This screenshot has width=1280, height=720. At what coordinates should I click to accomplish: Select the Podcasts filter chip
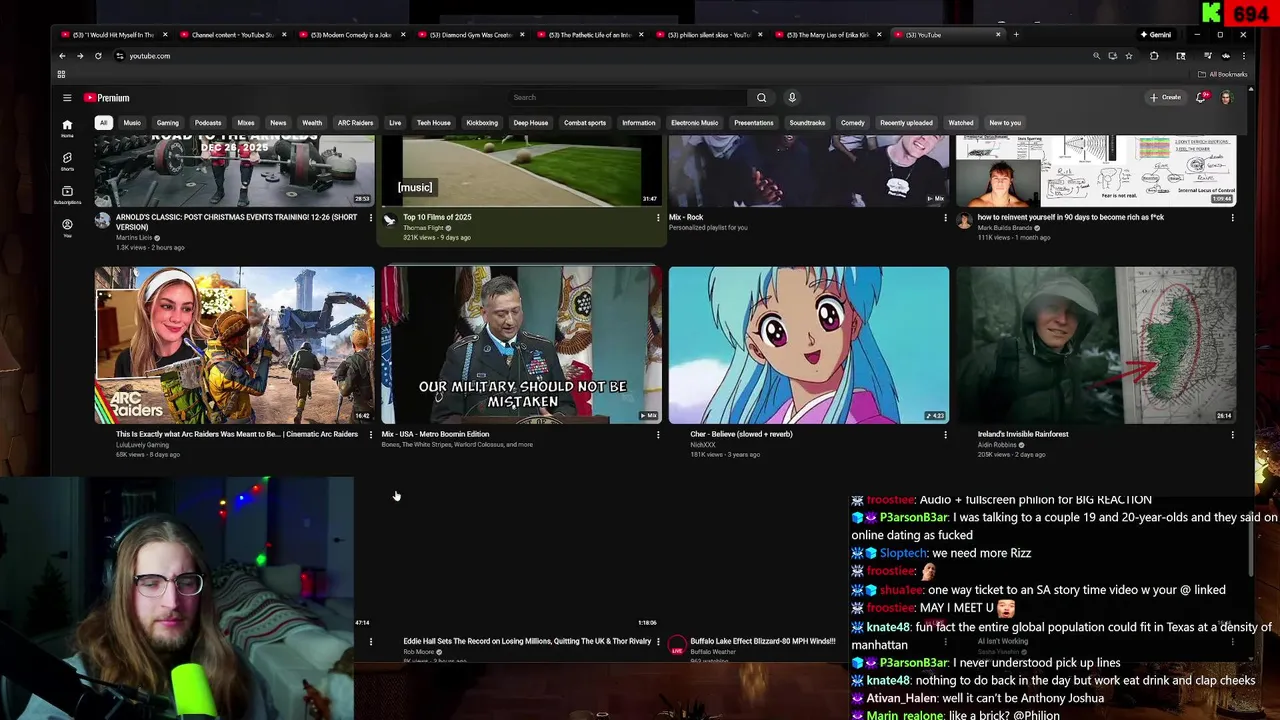[x=208, y=123]
